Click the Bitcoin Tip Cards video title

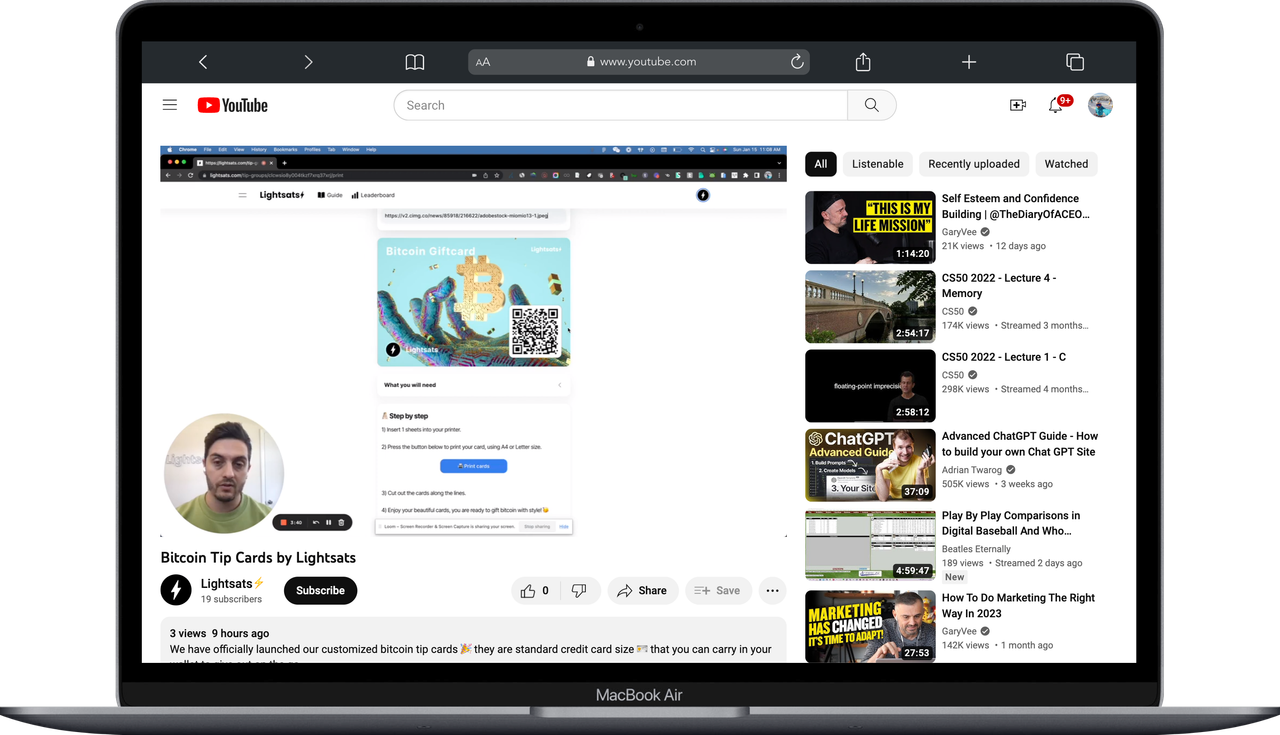(x=258, y=558)
